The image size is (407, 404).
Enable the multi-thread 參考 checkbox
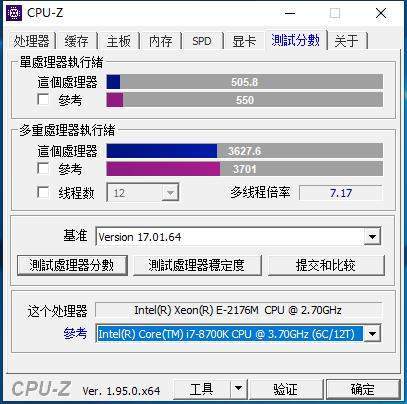(43, 168)
